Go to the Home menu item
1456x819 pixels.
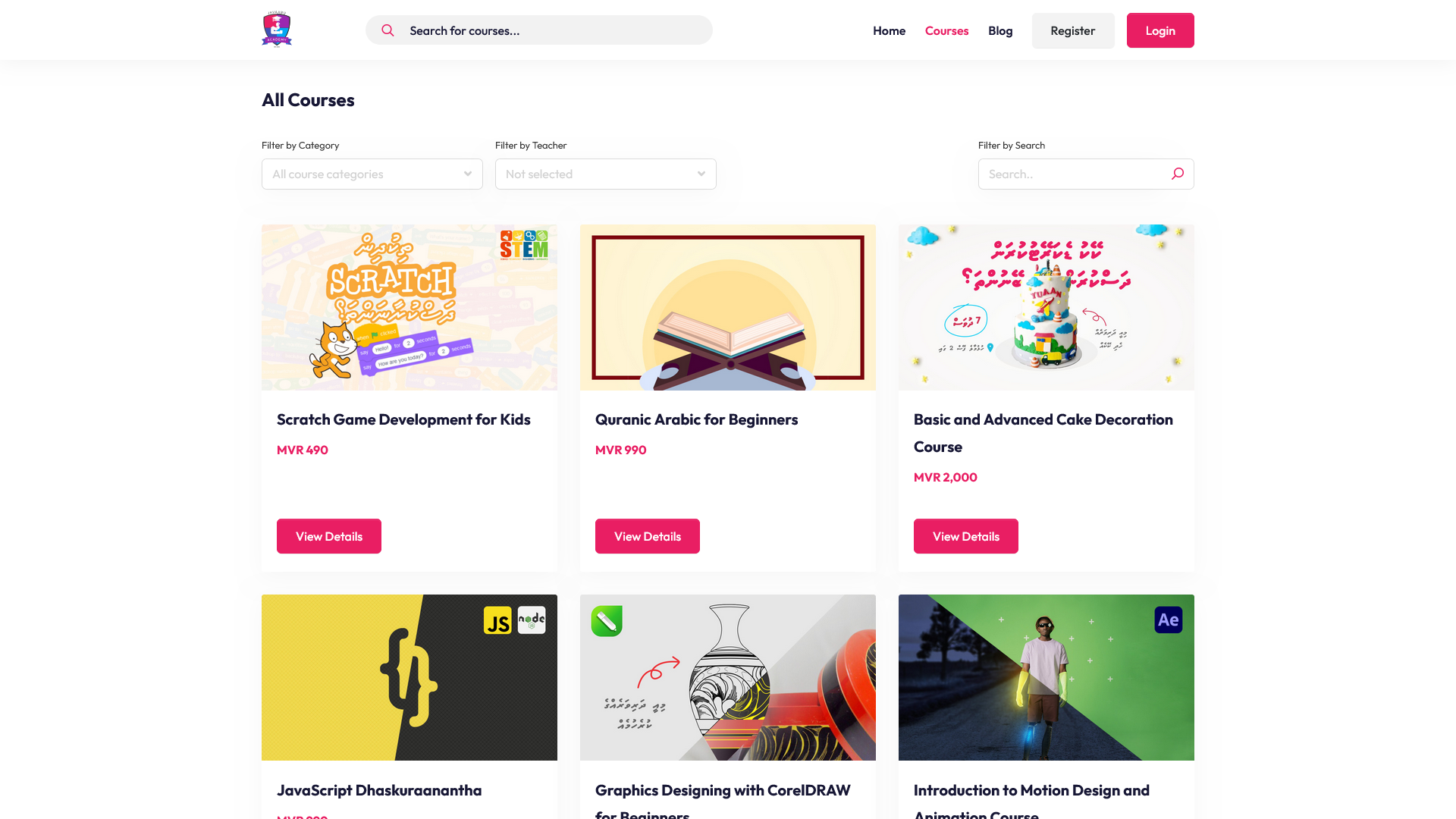click(889, 30)
